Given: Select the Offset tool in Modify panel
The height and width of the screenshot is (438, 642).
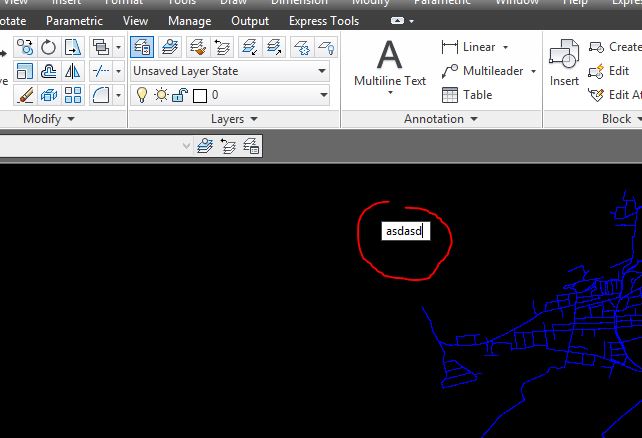Looking at the screenshot, I should tap(49, 71).
